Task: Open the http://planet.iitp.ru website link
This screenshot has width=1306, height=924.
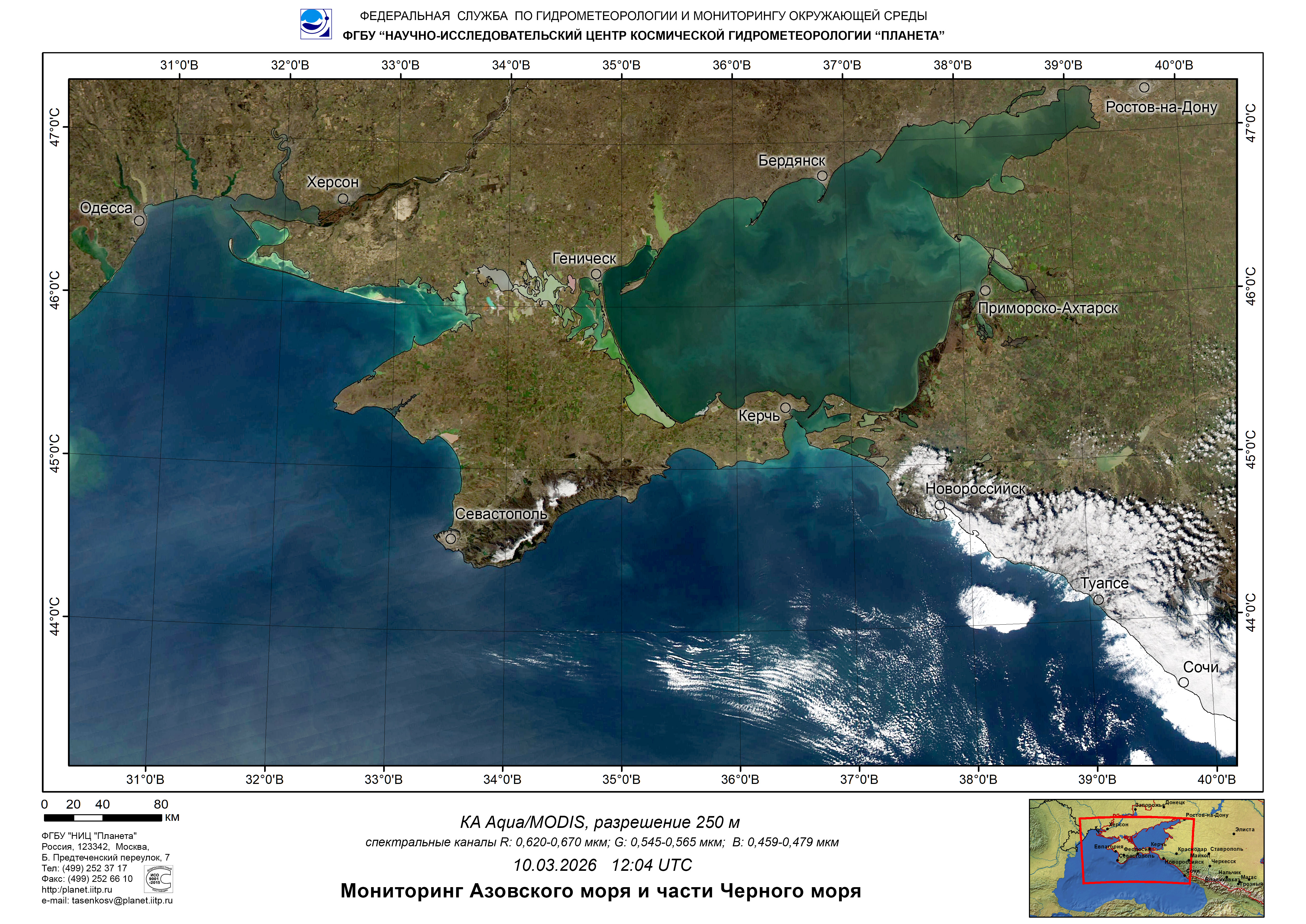Action: pos(77,890)
